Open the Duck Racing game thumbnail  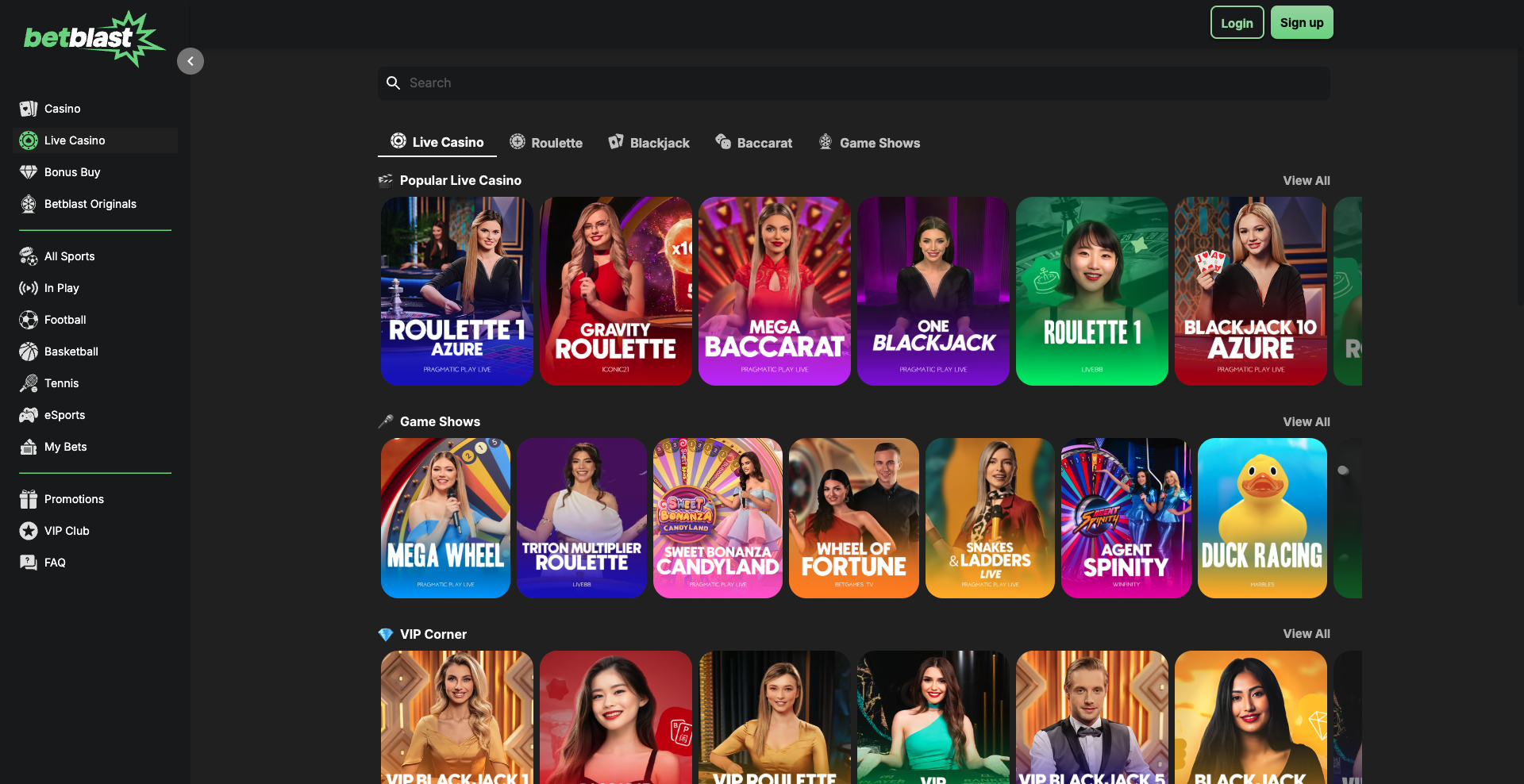point(1261,518)
